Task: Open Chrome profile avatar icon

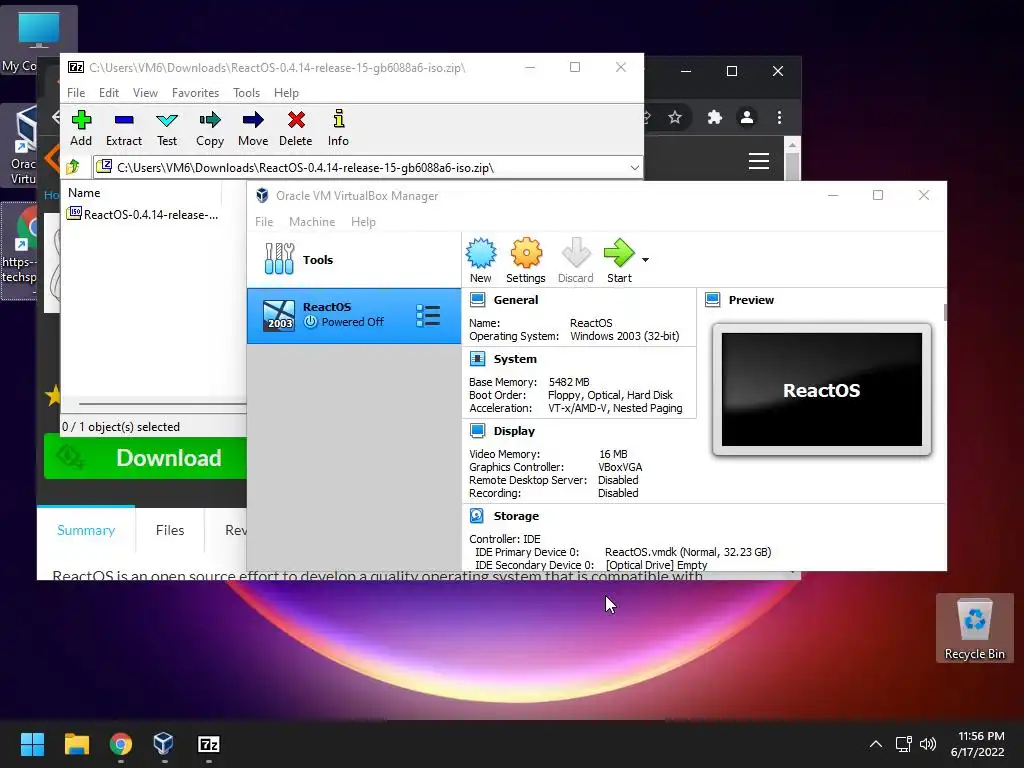Action: pos(747,118)
